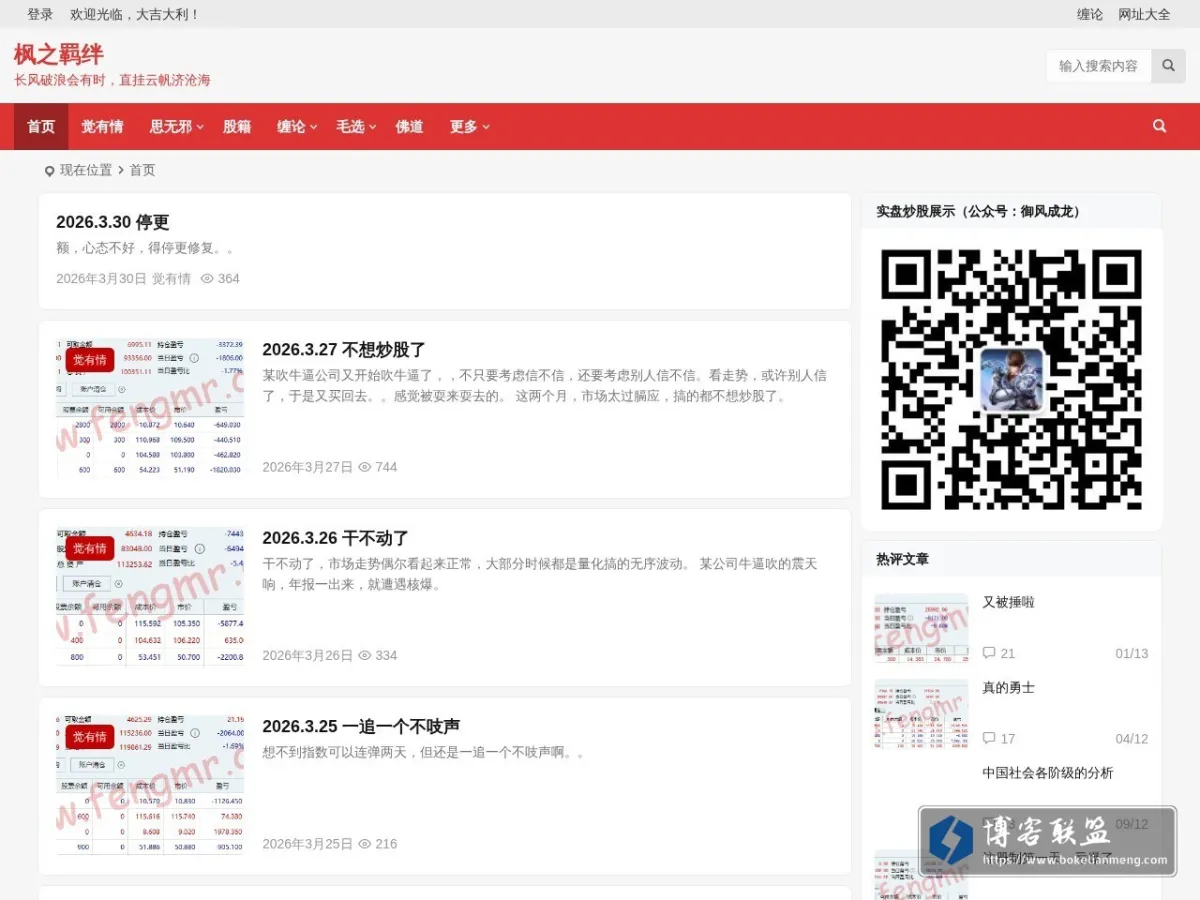
Task: Expand the 缠论 navbar dropdown arrow
Action: (x=314, y=127)
